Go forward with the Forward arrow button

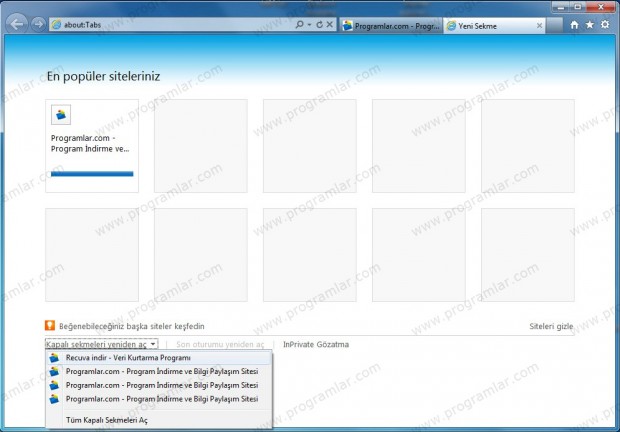coord(38,25)
